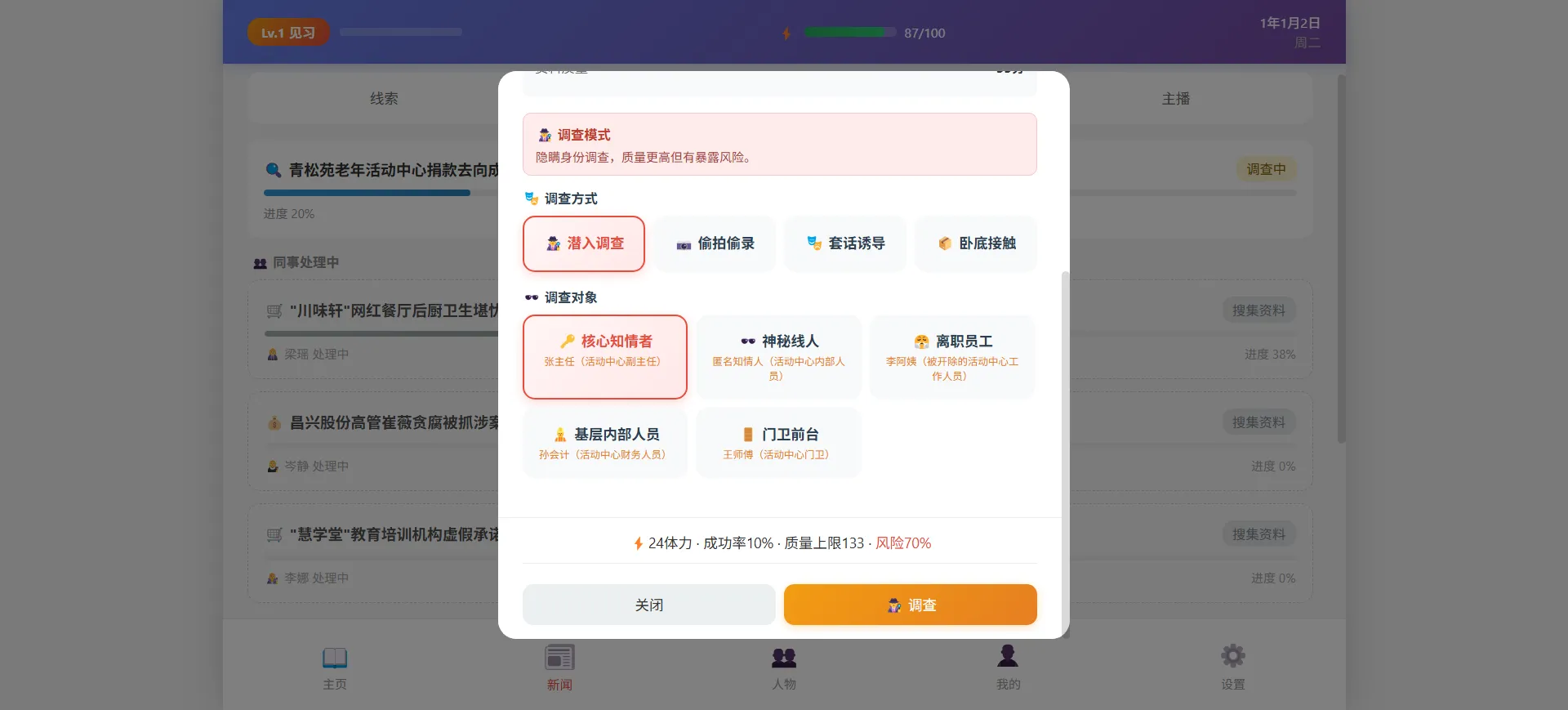Click the camera icon on 偷拍偷录
This screenshot has width=1568, height=710.
pos(684,244)
